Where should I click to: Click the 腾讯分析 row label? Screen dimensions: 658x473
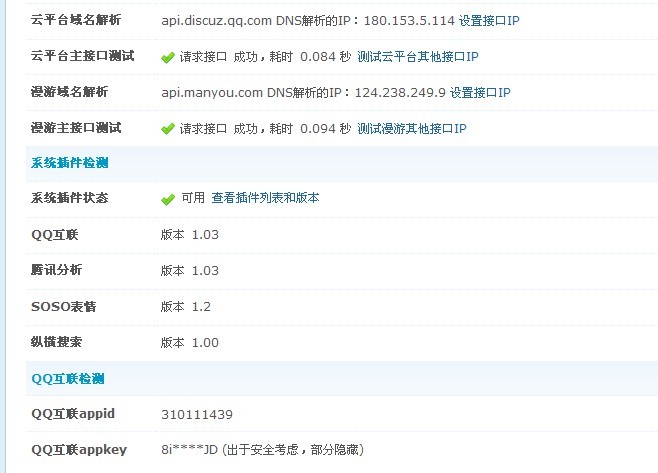[x=56, y=270]
